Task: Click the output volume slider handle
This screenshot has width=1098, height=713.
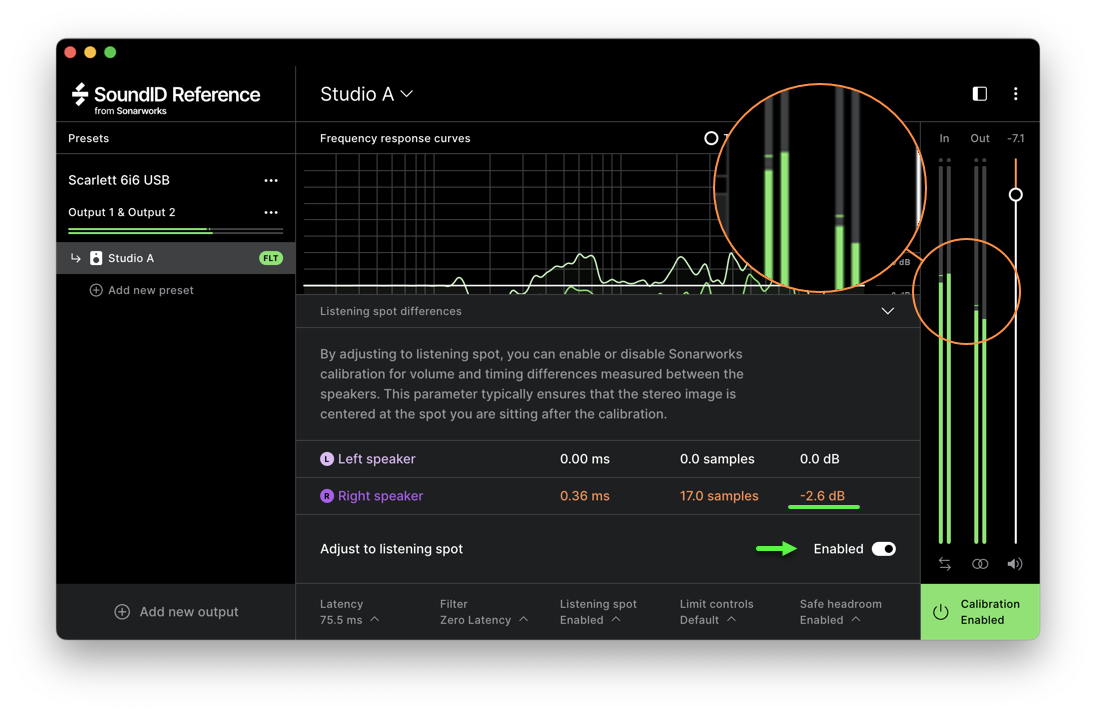Action: coord(1015,195)
